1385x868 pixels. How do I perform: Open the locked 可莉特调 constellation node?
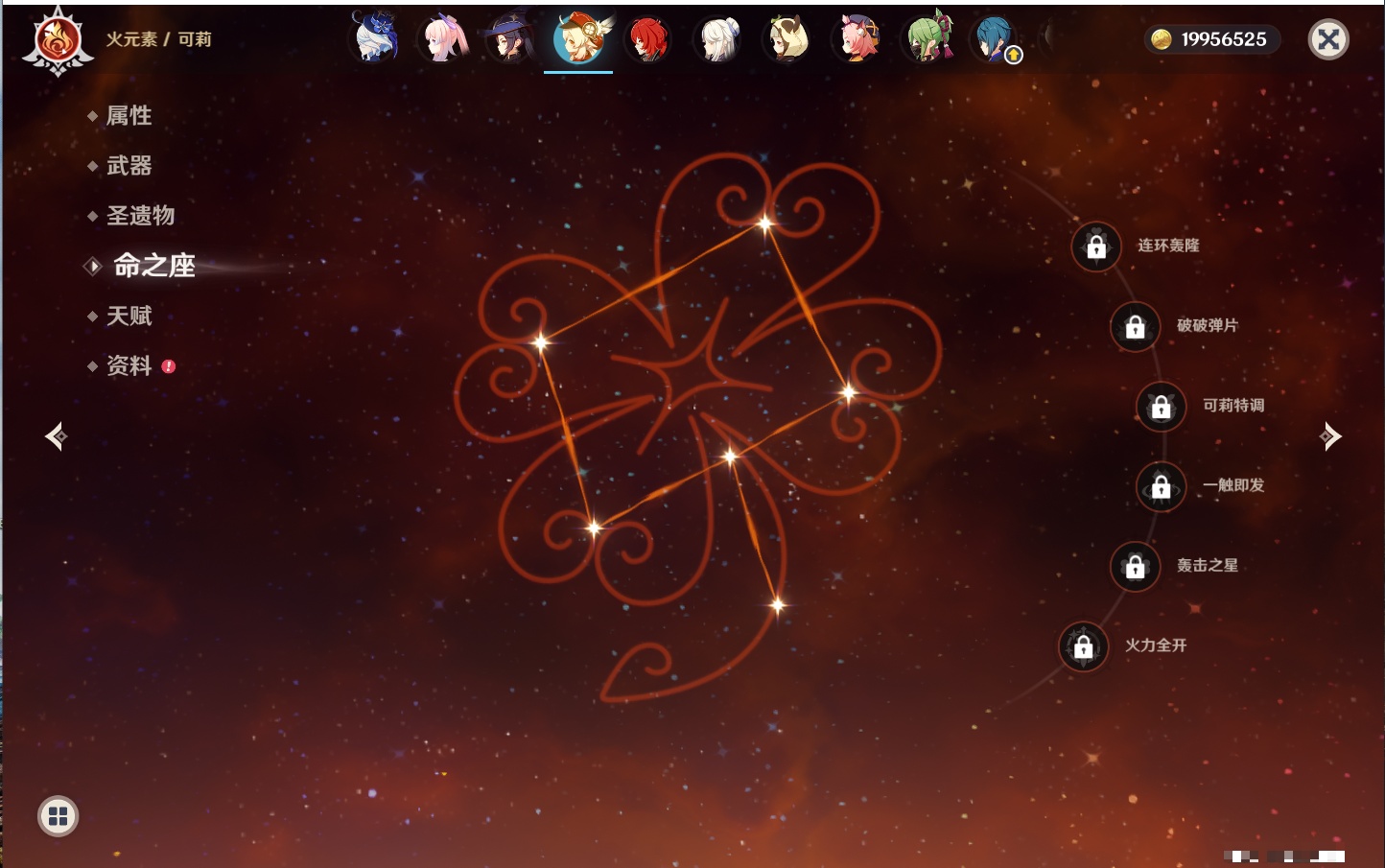coord(1162,406)
